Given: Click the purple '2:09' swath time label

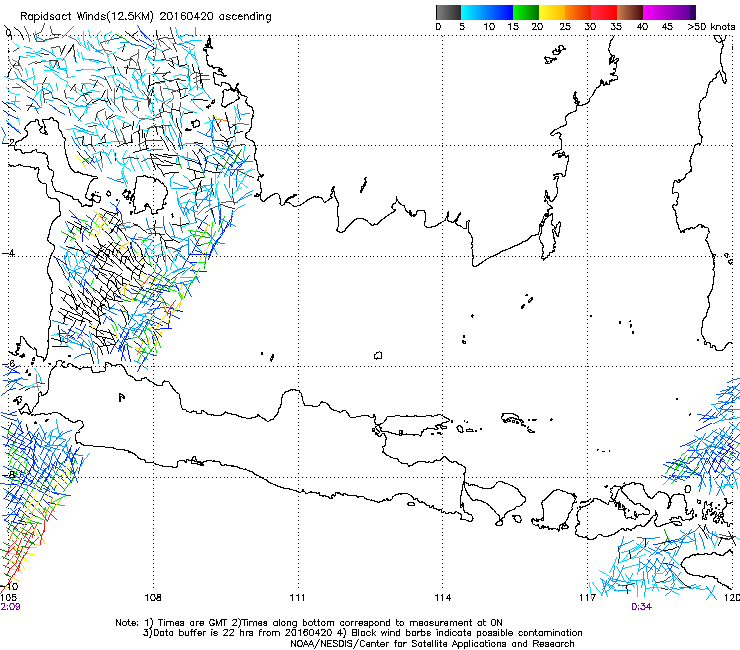Looking at the screenshot, I should click(x=10, y=607).
